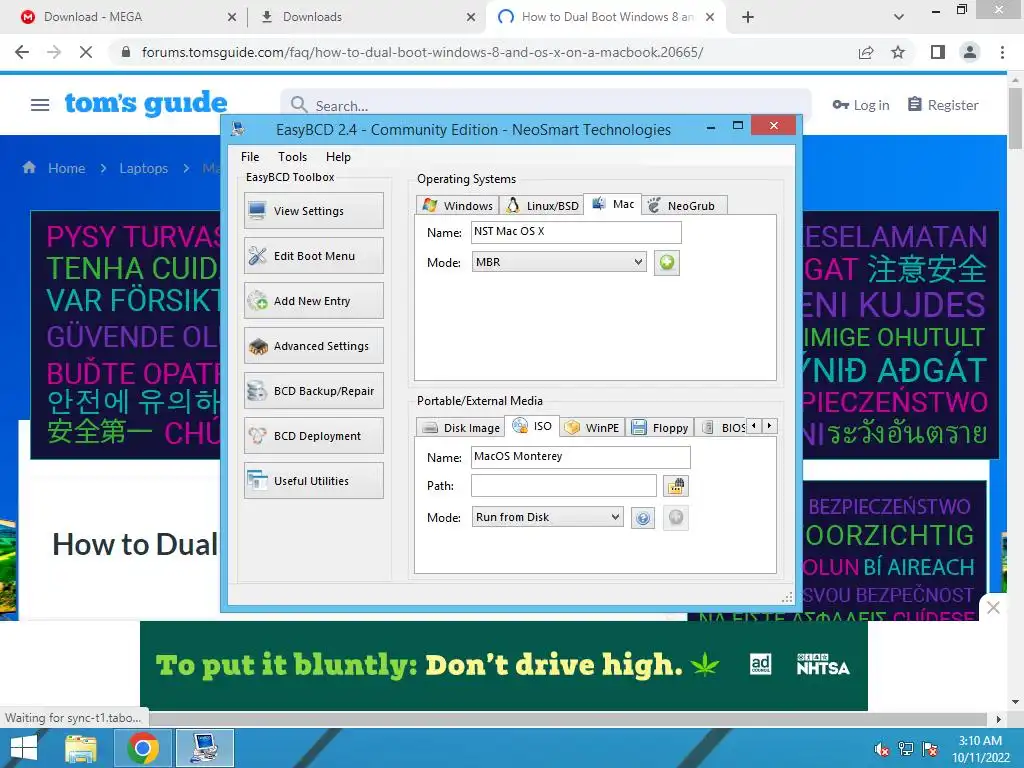Open a new Chrome tab
Image resolution: width=1024 pixels, height=768 pixels.
[x=748, y=17]
